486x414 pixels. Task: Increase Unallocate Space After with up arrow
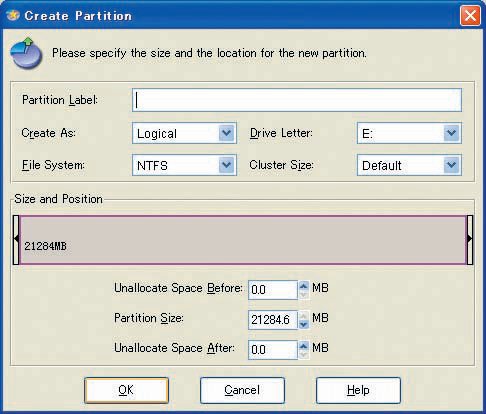[x=304, y=346]
